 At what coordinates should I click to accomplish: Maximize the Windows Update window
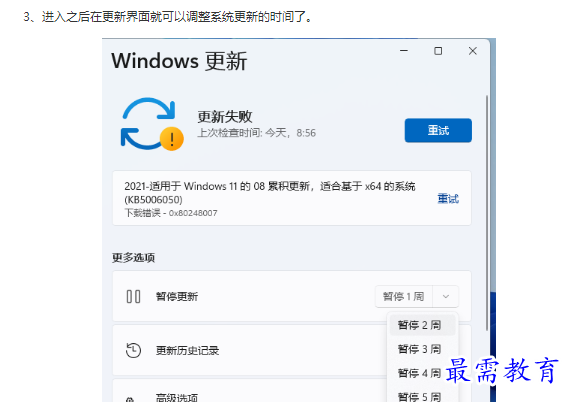click(x=438, y=51)
